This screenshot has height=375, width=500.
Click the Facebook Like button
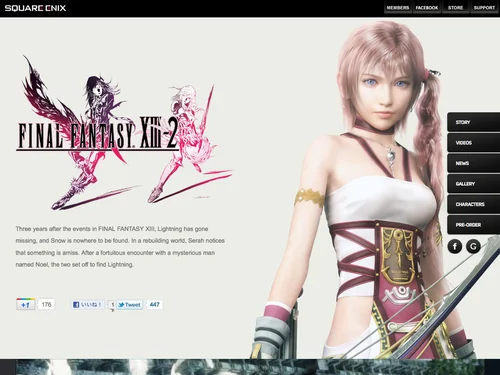[x=88, y=305]
